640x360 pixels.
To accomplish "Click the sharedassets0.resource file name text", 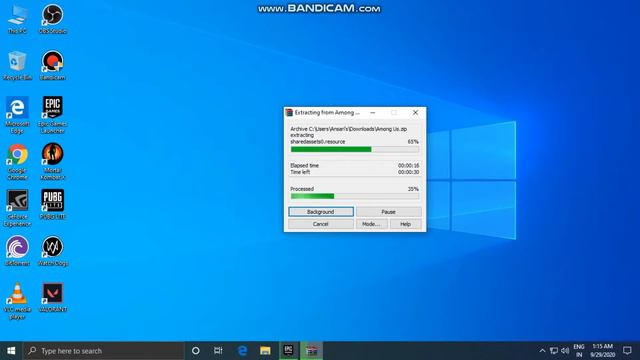I will tap(318, 142).
